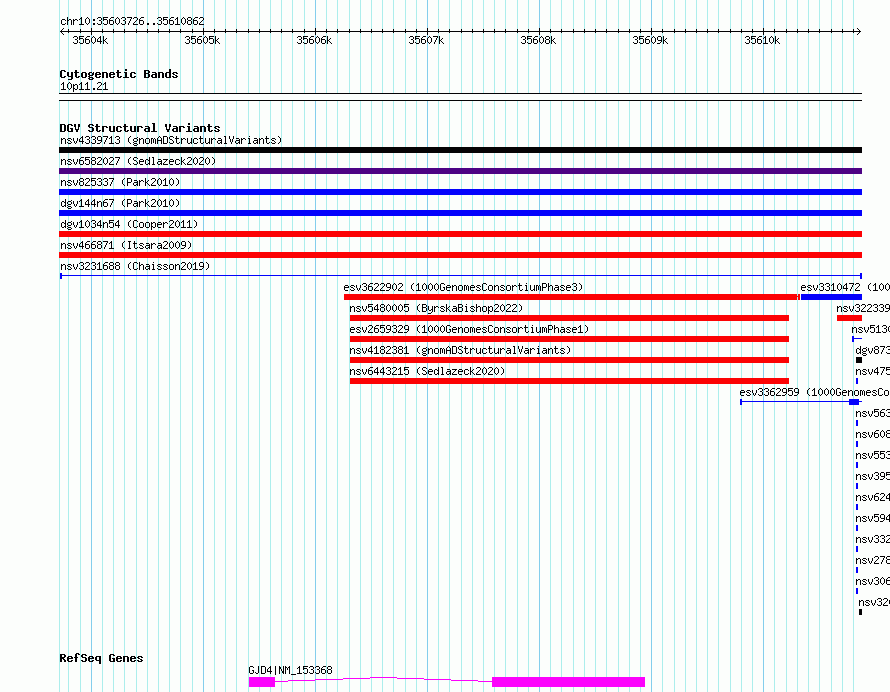Click the esv2659329 (1000GenomesConsortiumPhase1) label
The height and width of the screenshot is (692, 890).
click(x=469, y=329)
